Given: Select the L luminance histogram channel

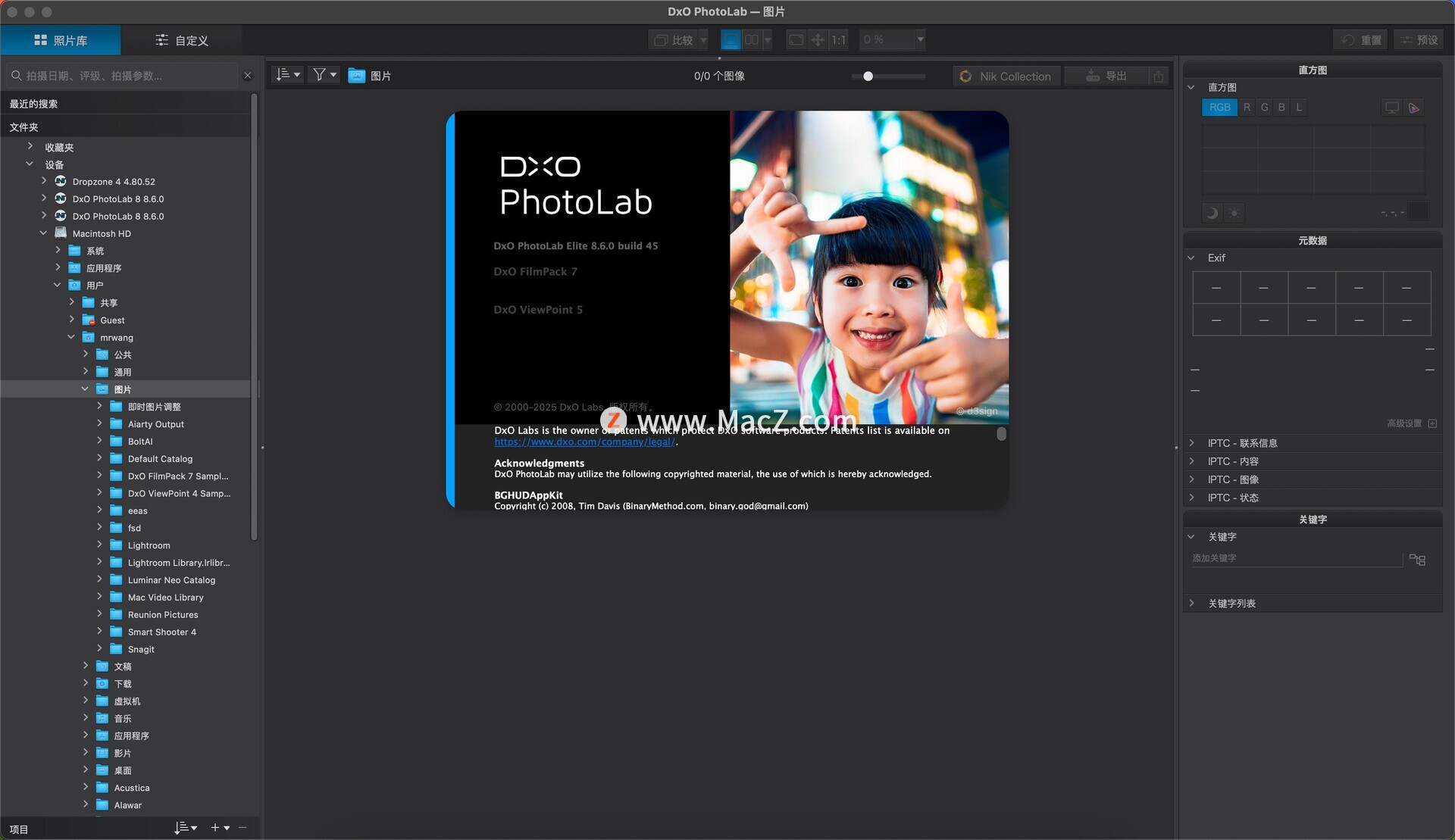Looking at the screenshot, I should click(1299, 108).
